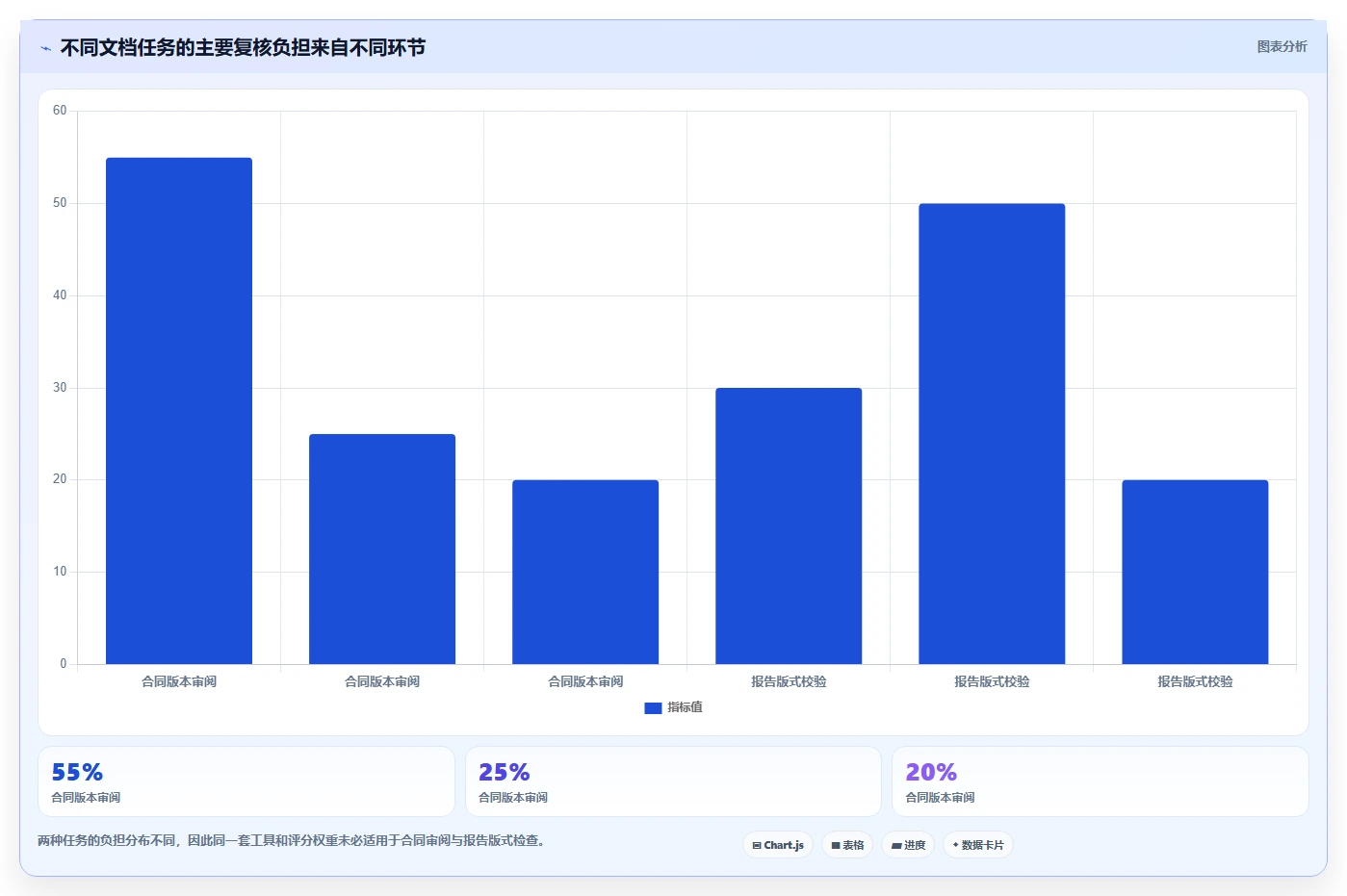Viewport: 1347px width, 896px height.
Task: Click the bar with value 25
Action: coord(382,549)
